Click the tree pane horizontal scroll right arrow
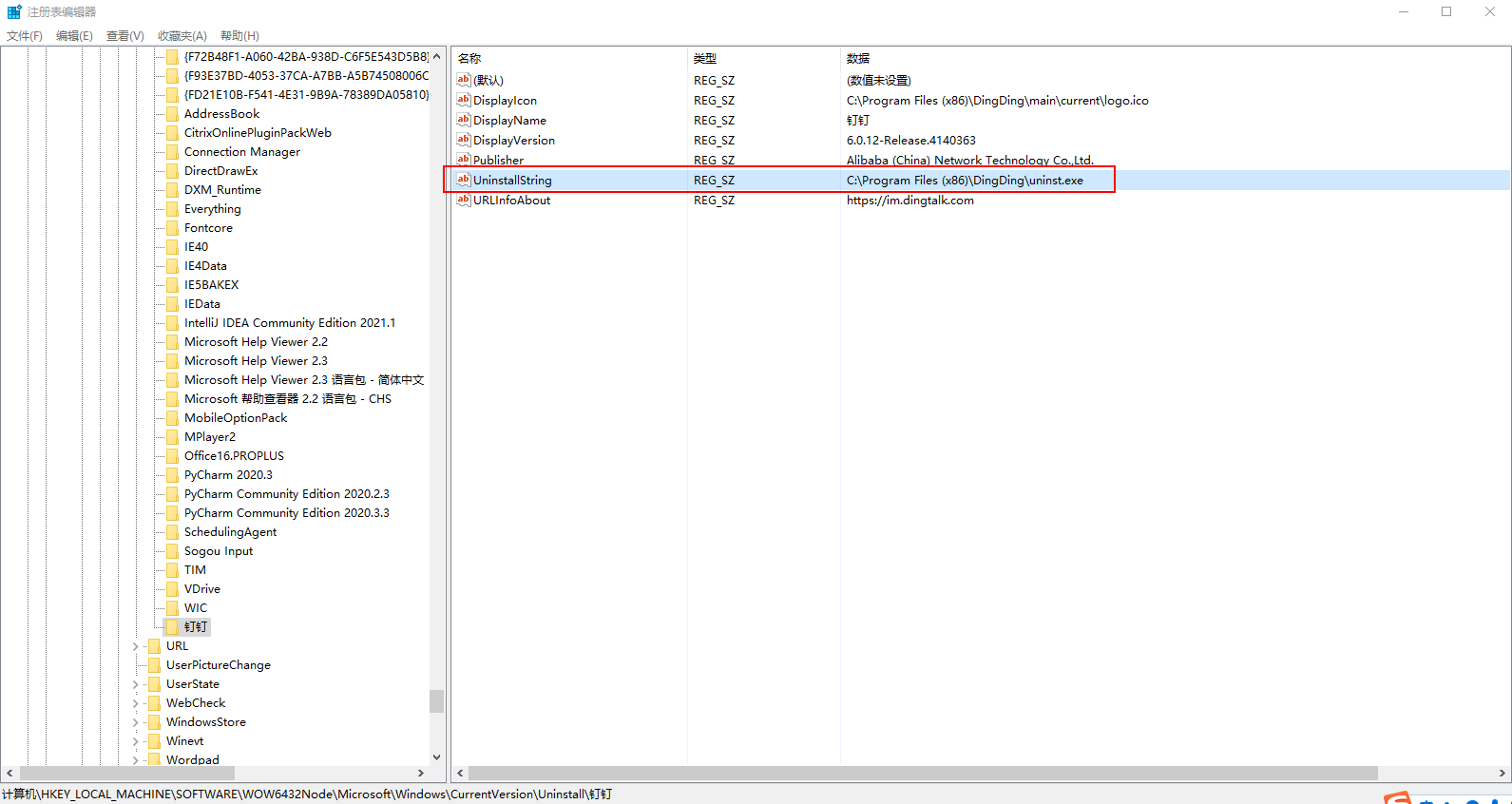1512x804 pixels. [421, 774]
